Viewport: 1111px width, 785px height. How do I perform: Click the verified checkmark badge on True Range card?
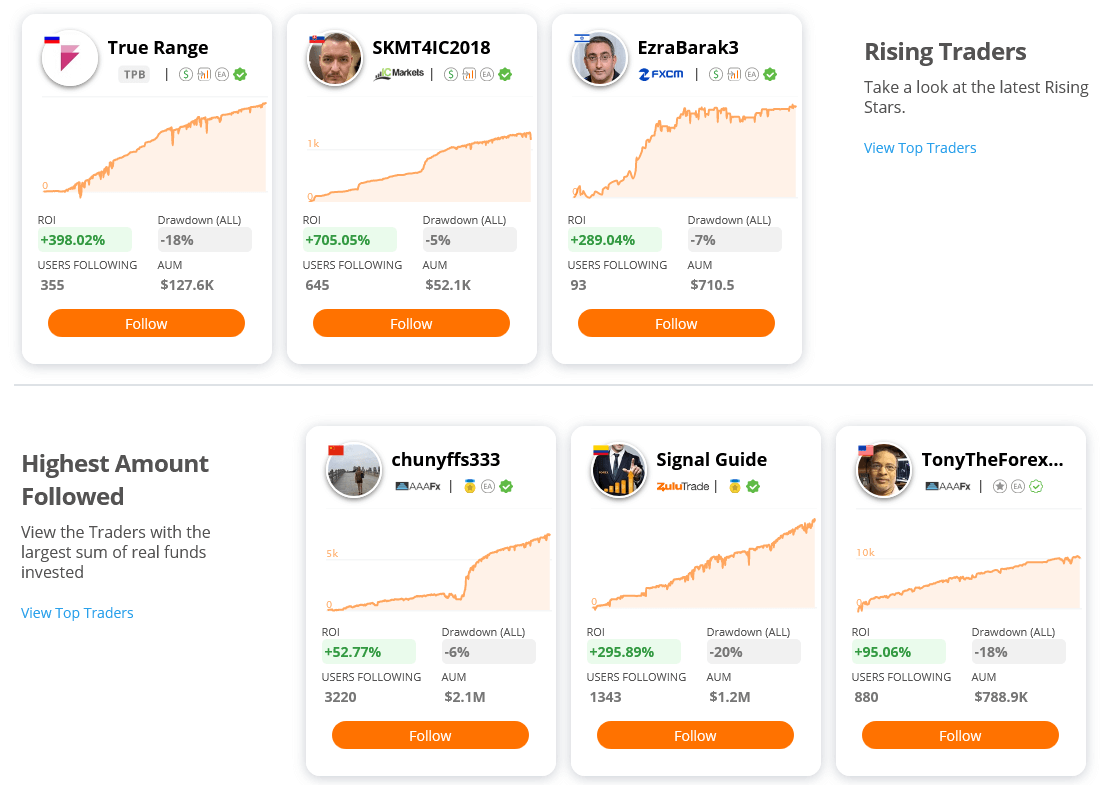(240, 74)
